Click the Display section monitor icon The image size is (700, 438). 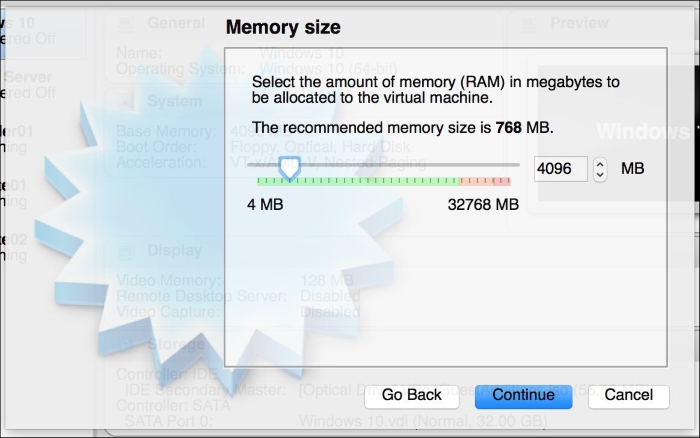click(125, 251)
